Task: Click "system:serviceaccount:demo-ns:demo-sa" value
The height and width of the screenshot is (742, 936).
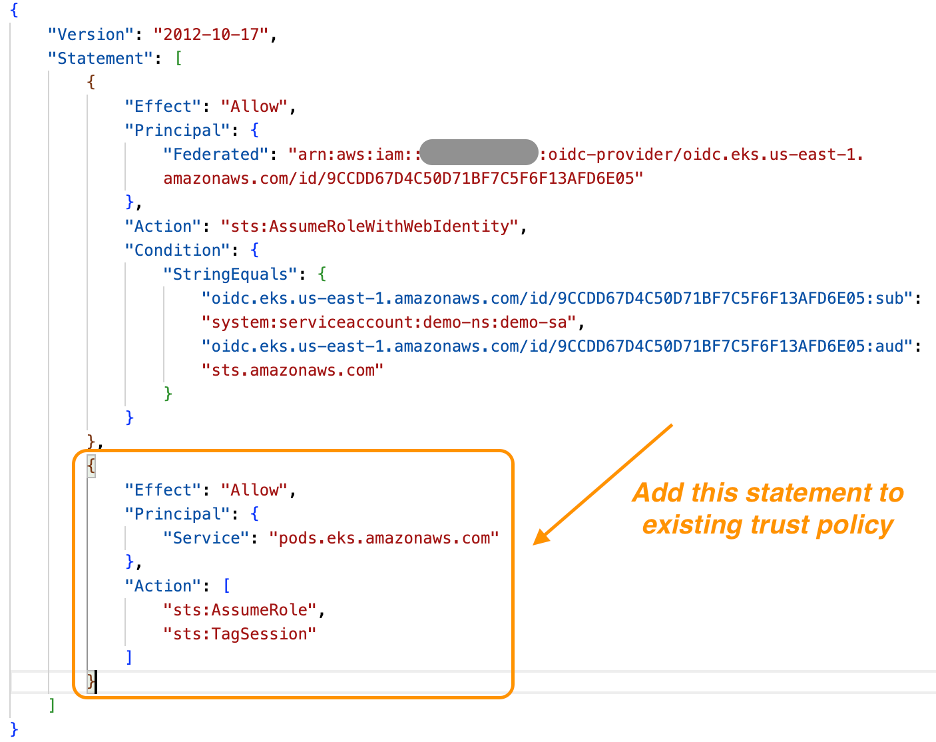Action: click(389, 322)
